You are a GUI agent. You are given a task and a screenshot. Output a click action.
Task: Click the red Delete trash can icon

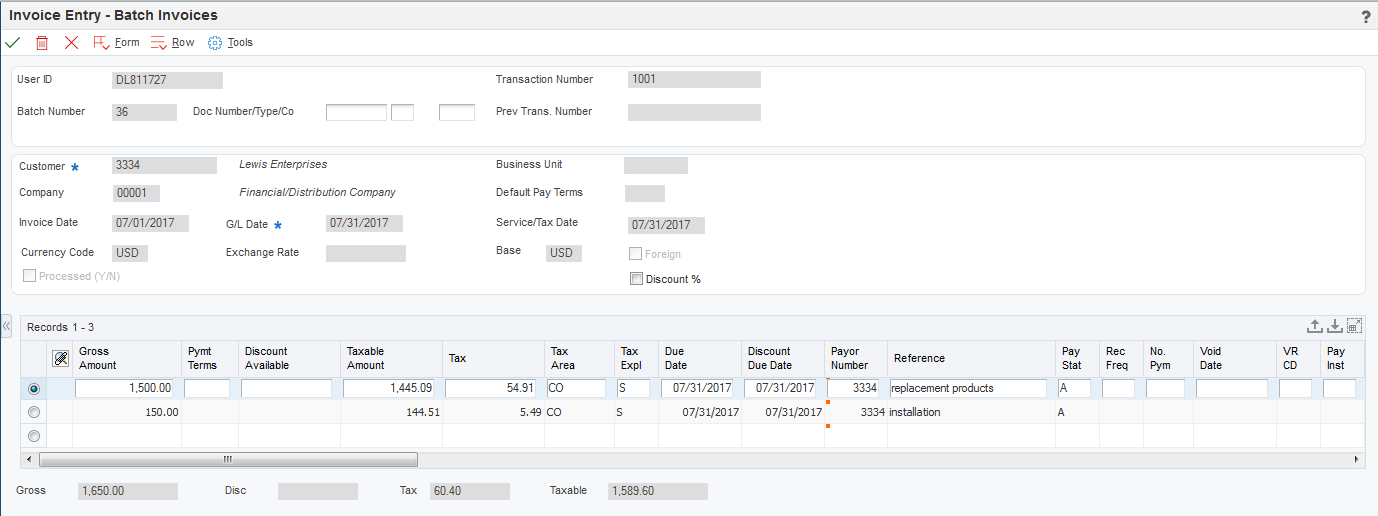point(42,43)
